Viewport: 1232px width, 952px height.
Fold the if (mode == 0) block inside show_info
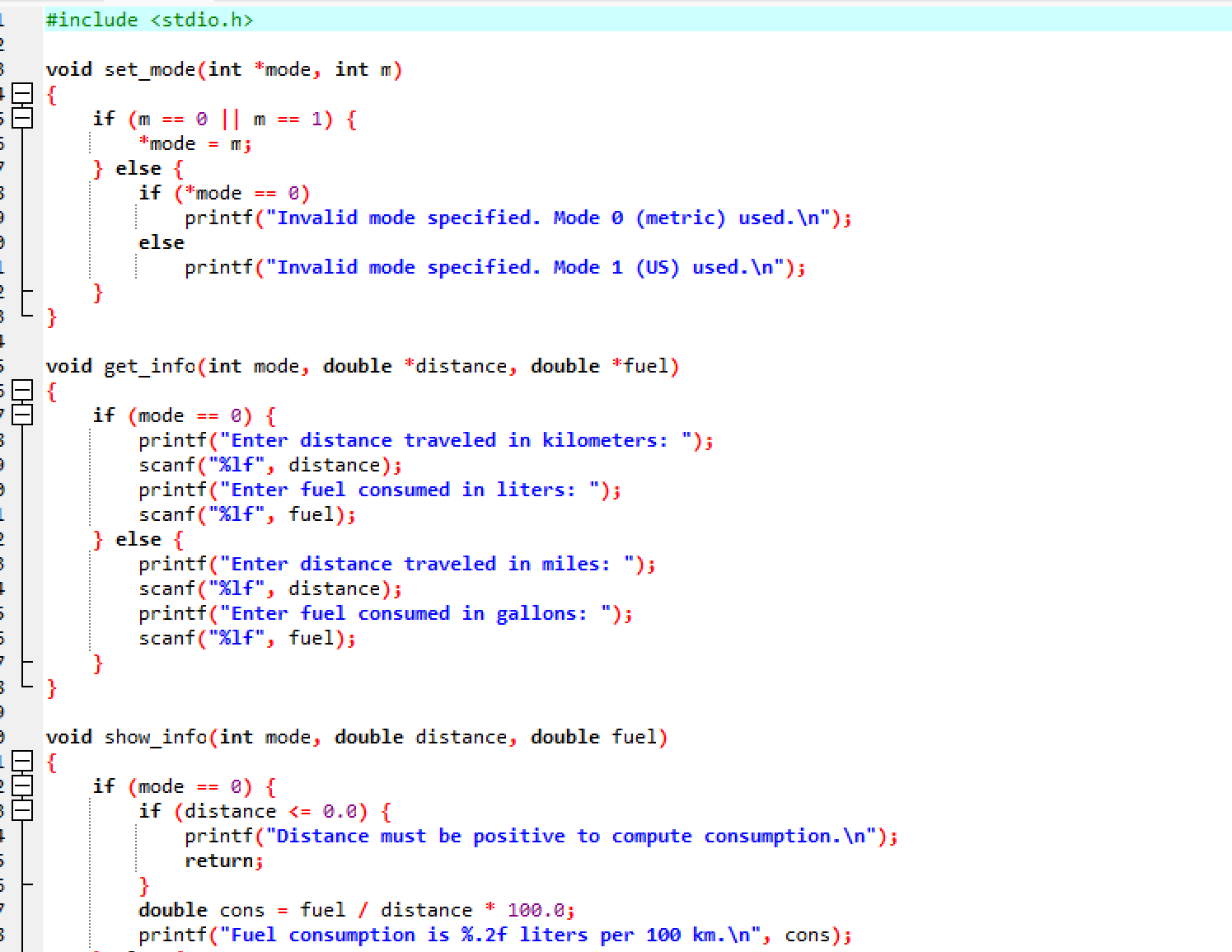pos(22,786)
